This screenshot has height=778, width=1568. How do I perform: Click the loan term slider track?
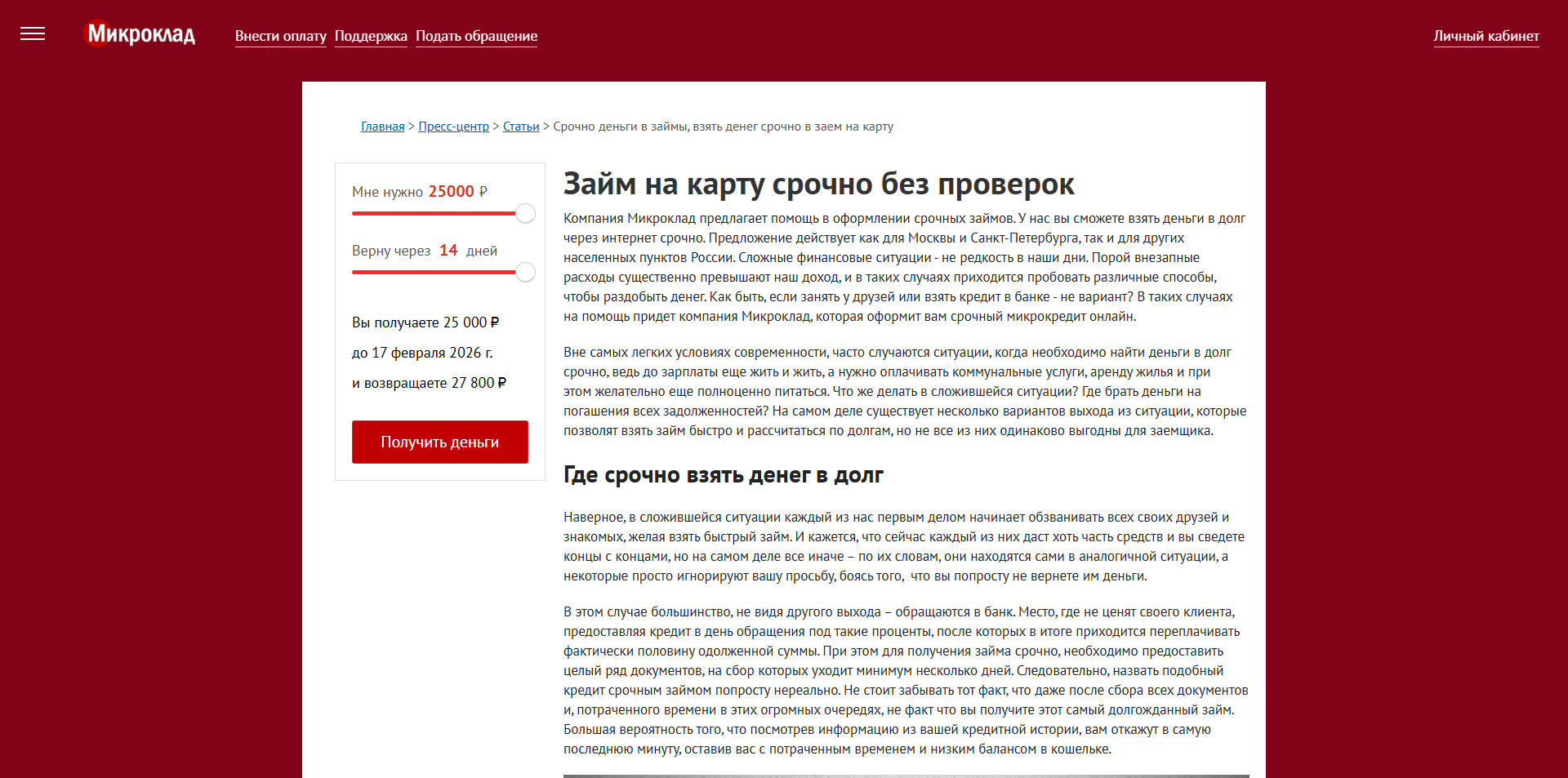(x=433, y=273)
